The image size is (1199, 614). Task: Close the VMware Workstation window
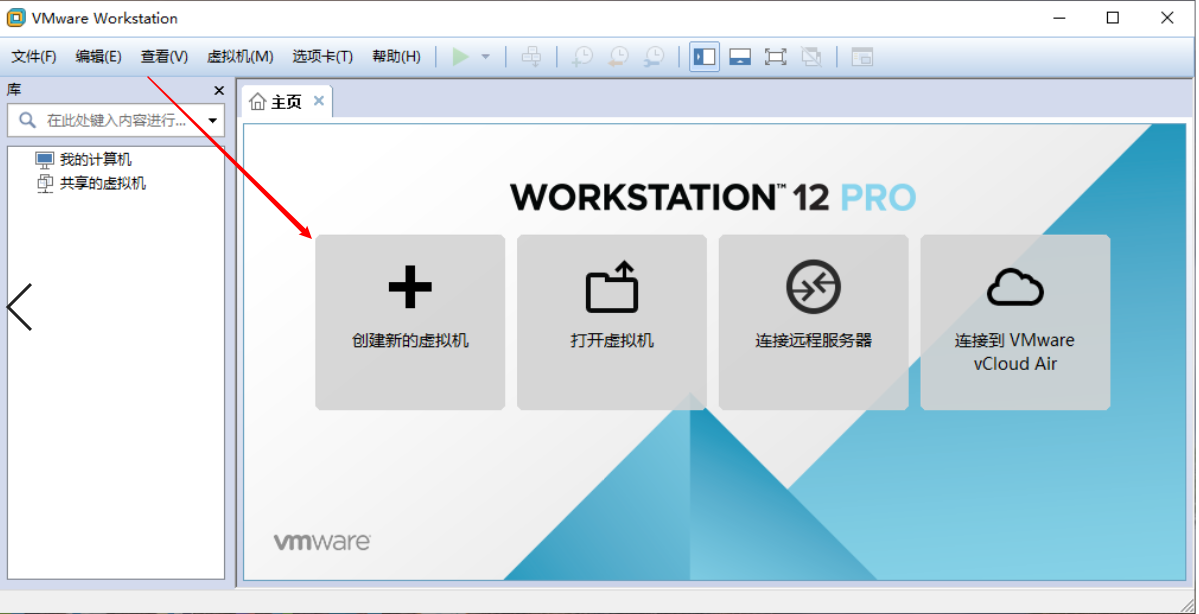click(x=1167, y=18)
